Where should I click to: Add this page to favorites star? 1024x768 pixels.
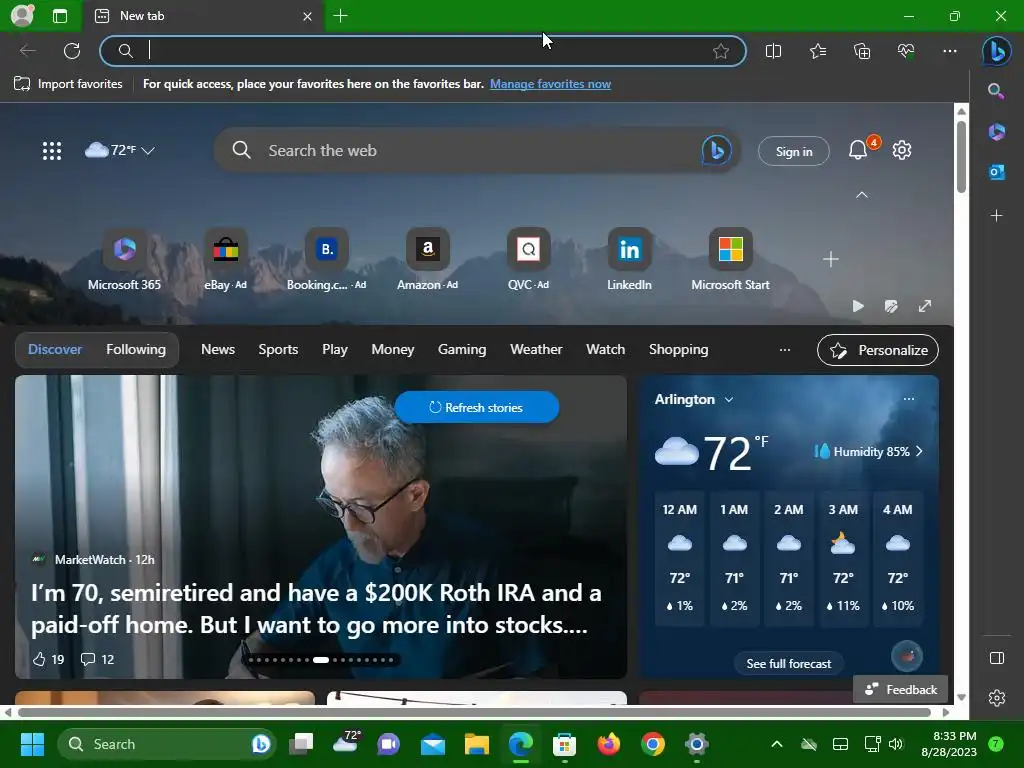[721, 51]
